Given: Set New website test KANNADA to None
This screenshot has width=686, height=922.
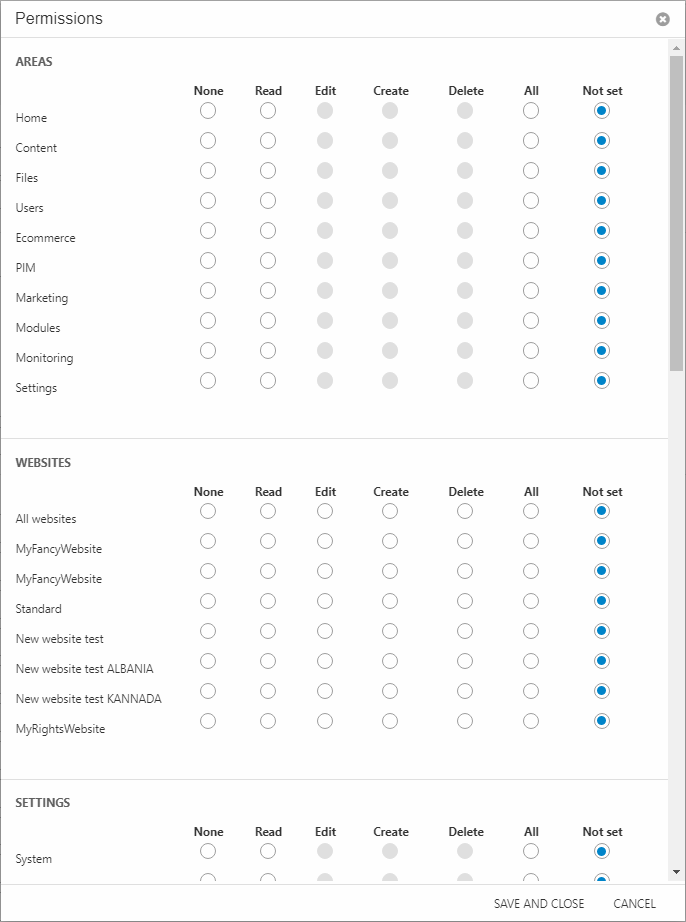Looking at the screenshot, I should (208, 692).
